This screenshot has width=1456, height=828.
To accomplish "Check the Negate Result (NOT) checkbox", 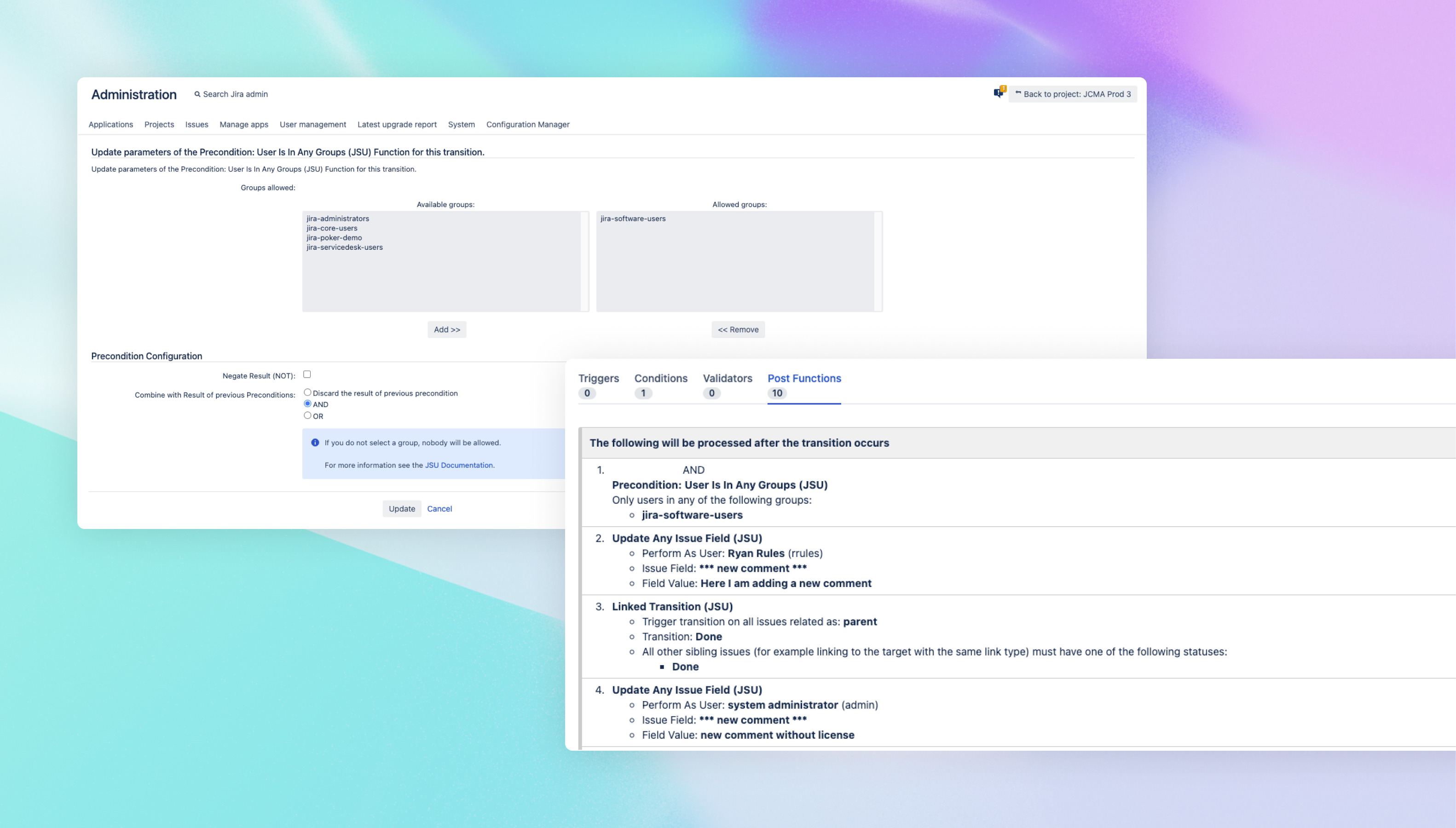I will (x=307, y=374).
